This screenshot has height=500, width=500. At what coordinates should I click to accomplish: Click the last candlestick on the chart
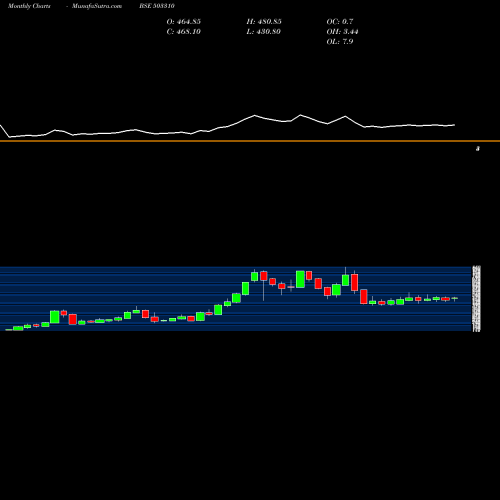[x=455, y=299]
